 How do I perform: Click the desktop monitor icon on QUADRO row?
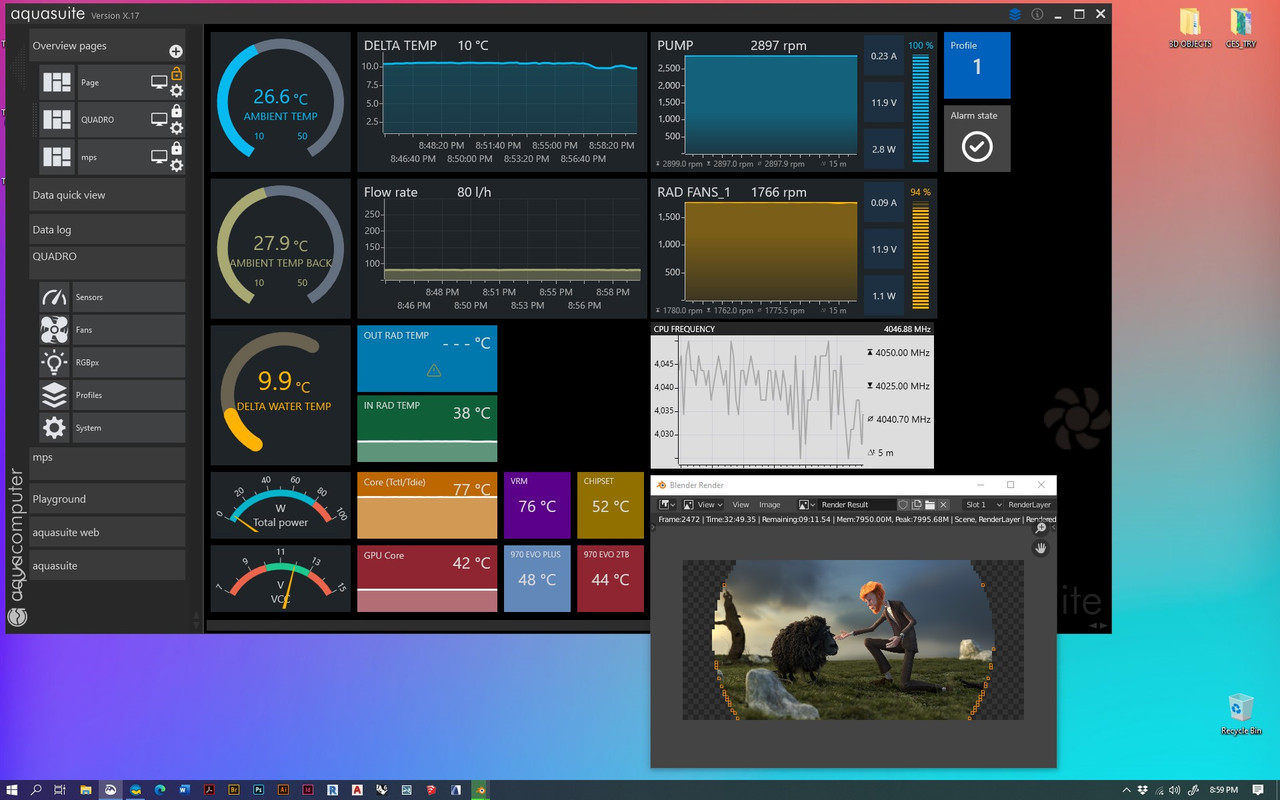click(159, 119)
